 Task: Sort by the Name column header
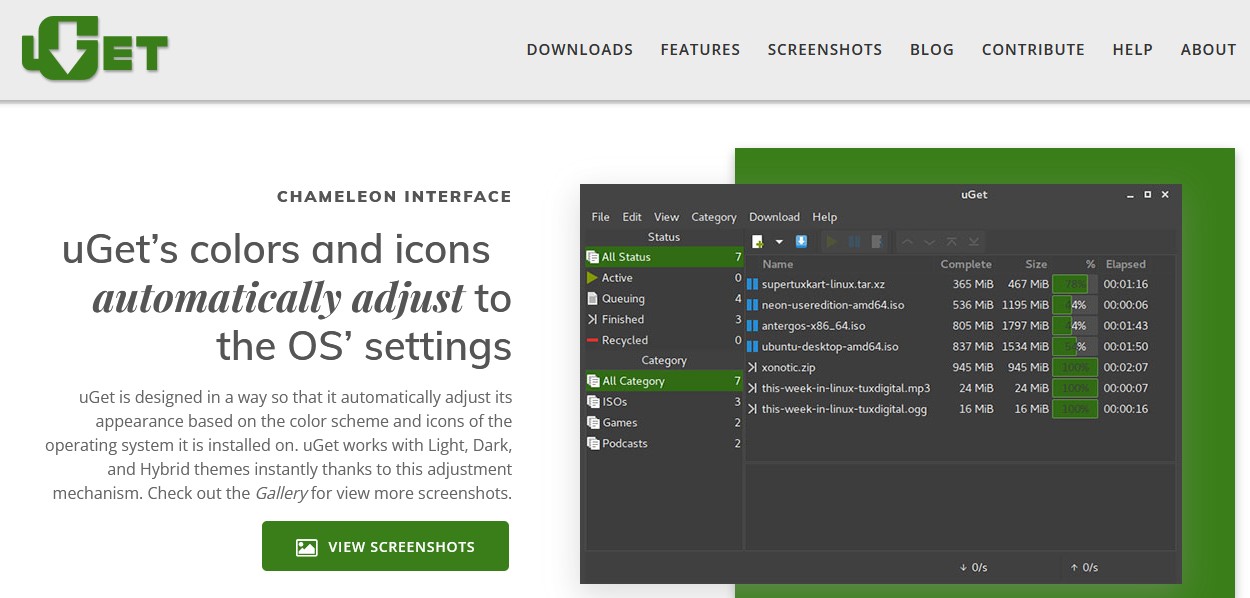pyautogui.click(x=777, y=264)
